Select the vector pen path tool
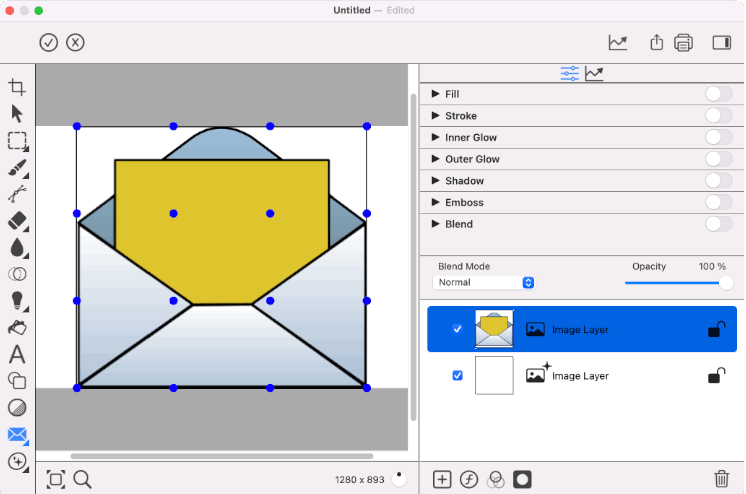 17,194
